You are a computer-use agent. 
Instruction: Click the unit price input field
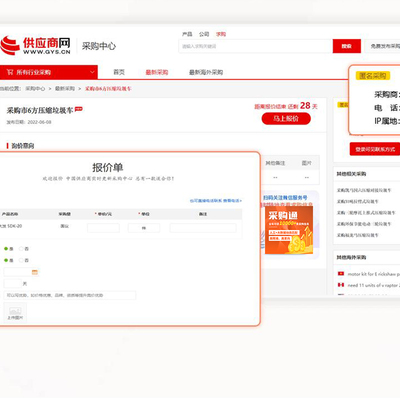coord(103,228)
